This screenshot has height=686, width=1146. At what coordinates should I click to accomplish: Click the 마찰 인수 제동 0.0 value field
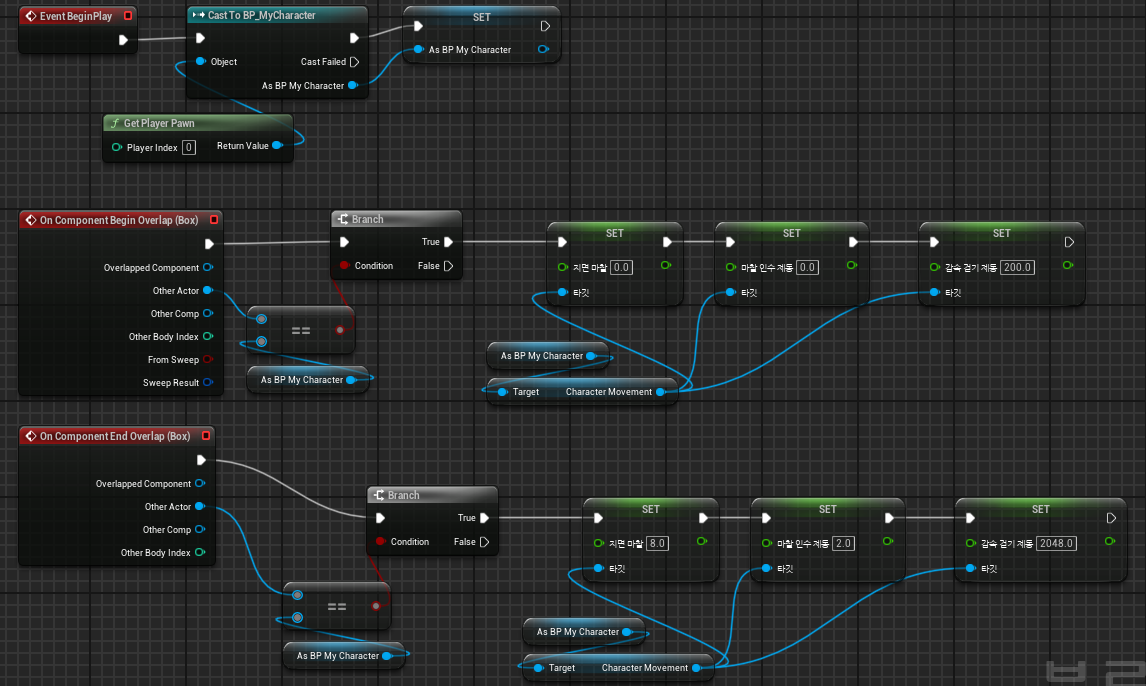point(807,267)
